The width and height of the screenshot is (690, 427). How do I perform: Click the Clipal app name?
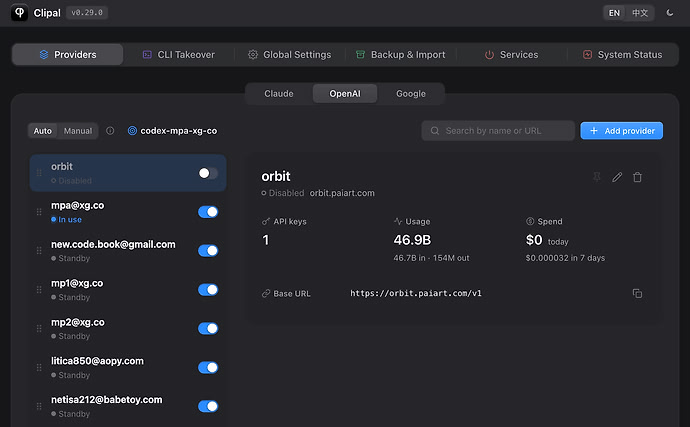click(47, 13)
